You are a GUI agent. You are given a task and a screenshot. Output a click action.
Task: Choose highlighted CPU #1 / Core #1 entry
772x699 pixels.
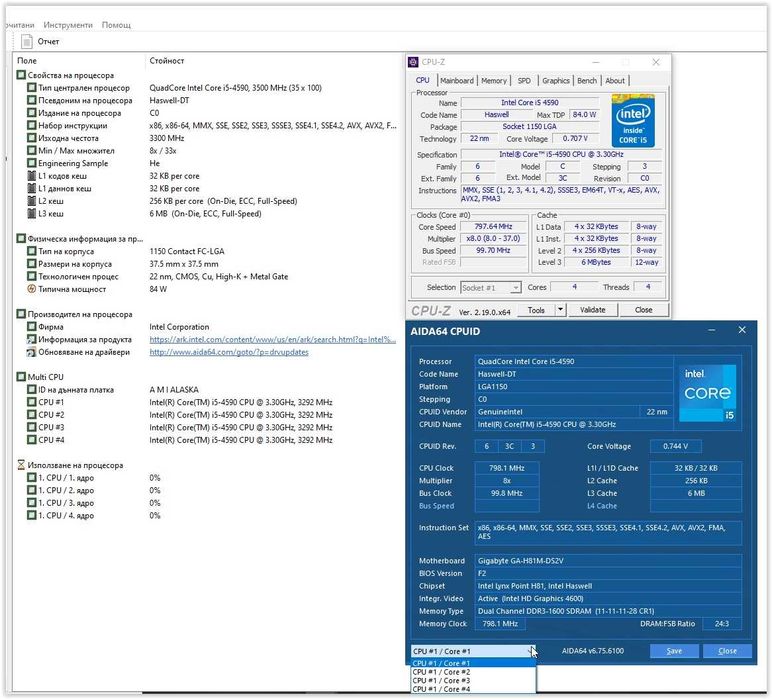[474, 663]
